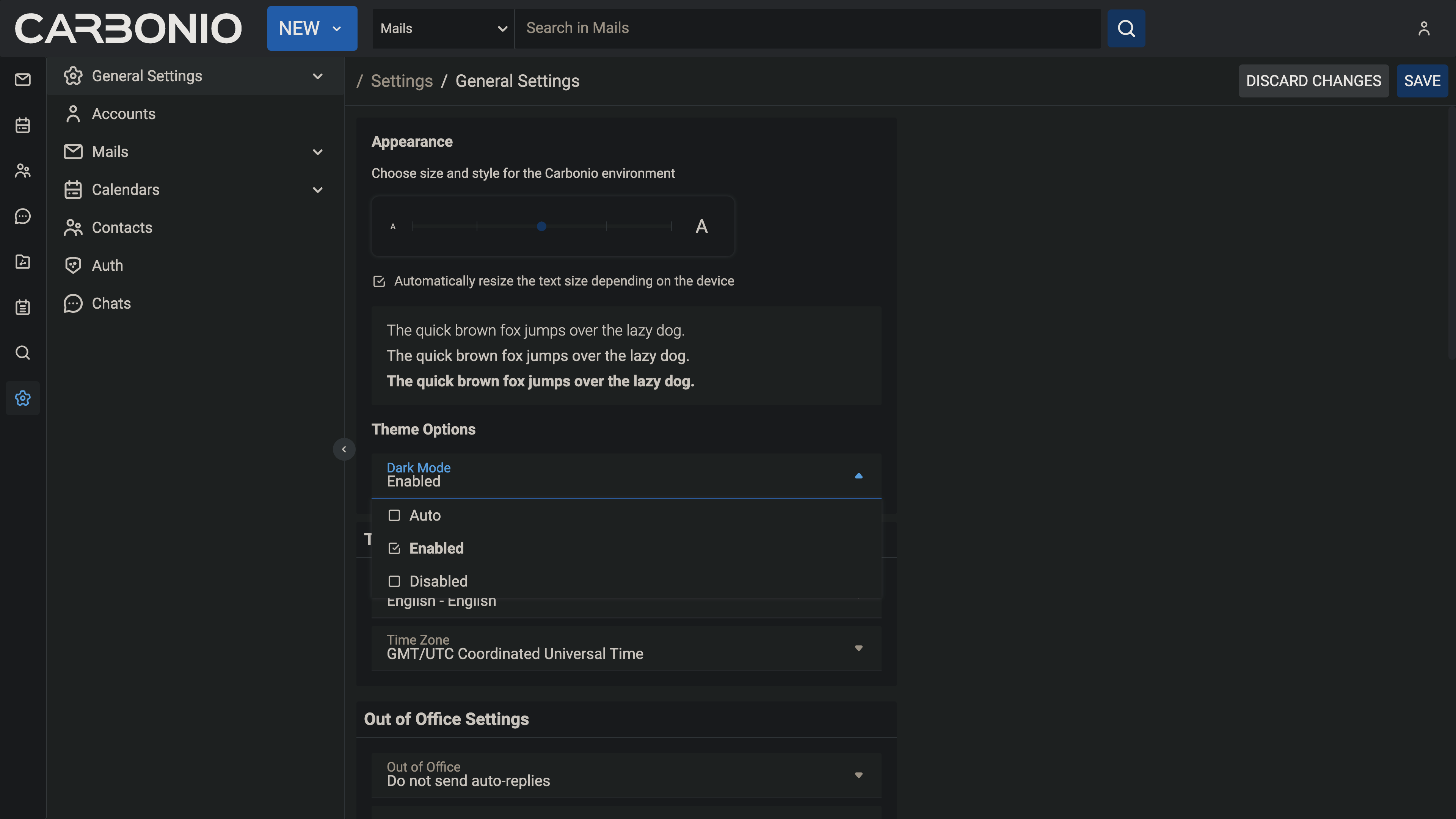Click the SAVE button

click(1421, 81)
